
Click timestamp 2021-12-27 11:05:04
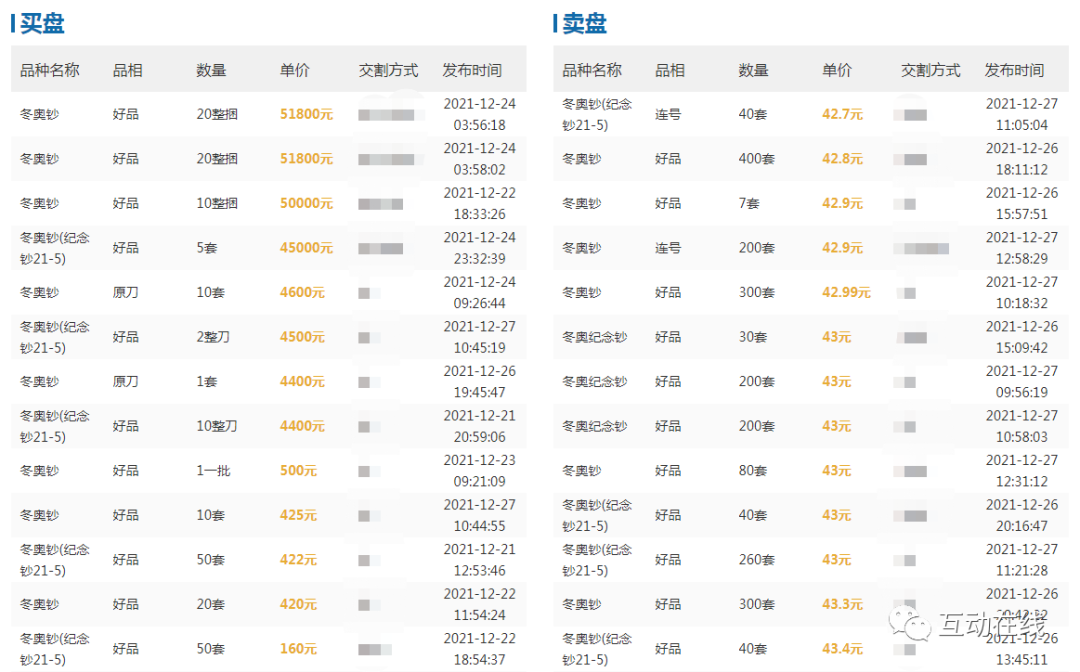1021,114
